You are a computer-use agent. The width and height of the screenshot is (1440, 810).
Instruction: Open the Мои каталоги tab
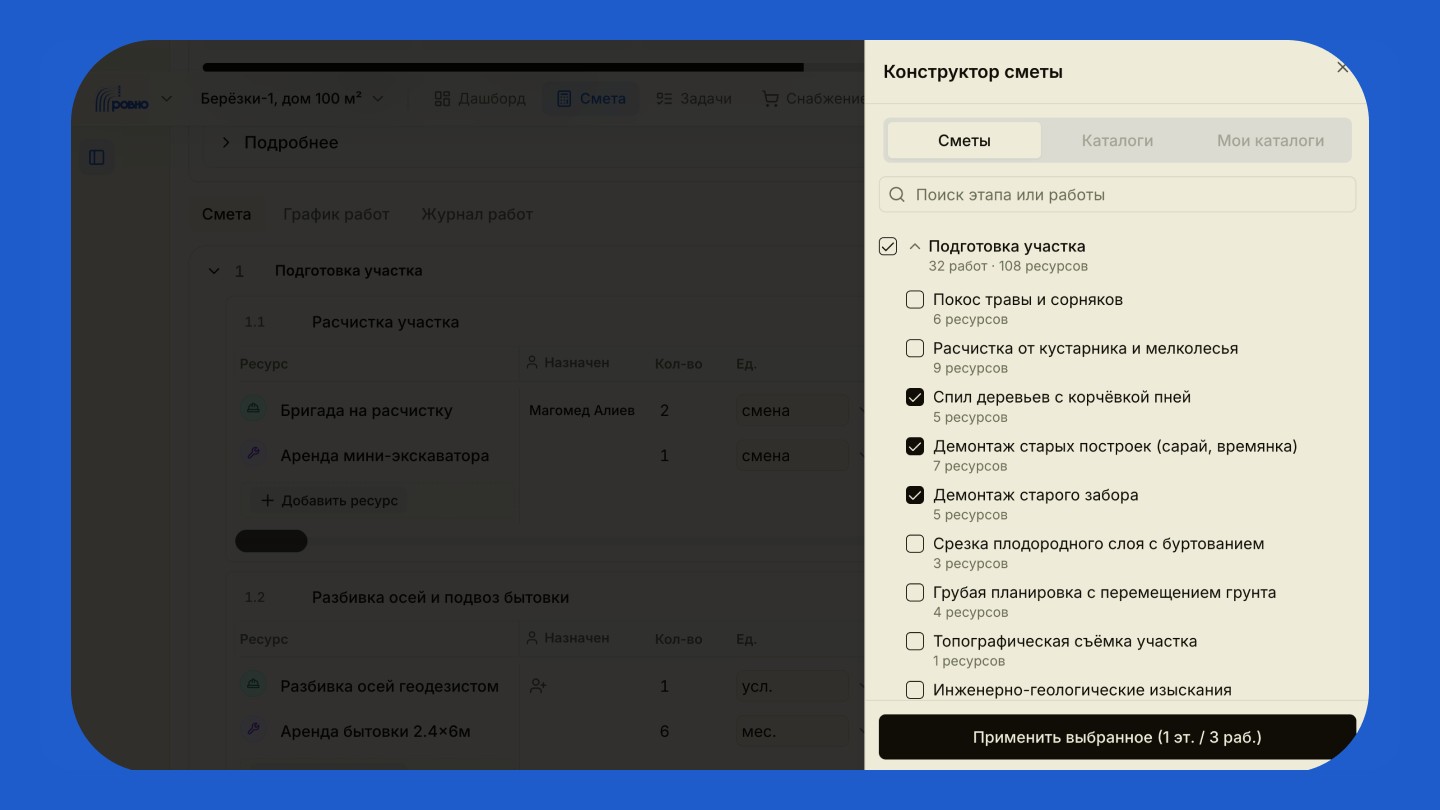click(x=1270, y=141)
